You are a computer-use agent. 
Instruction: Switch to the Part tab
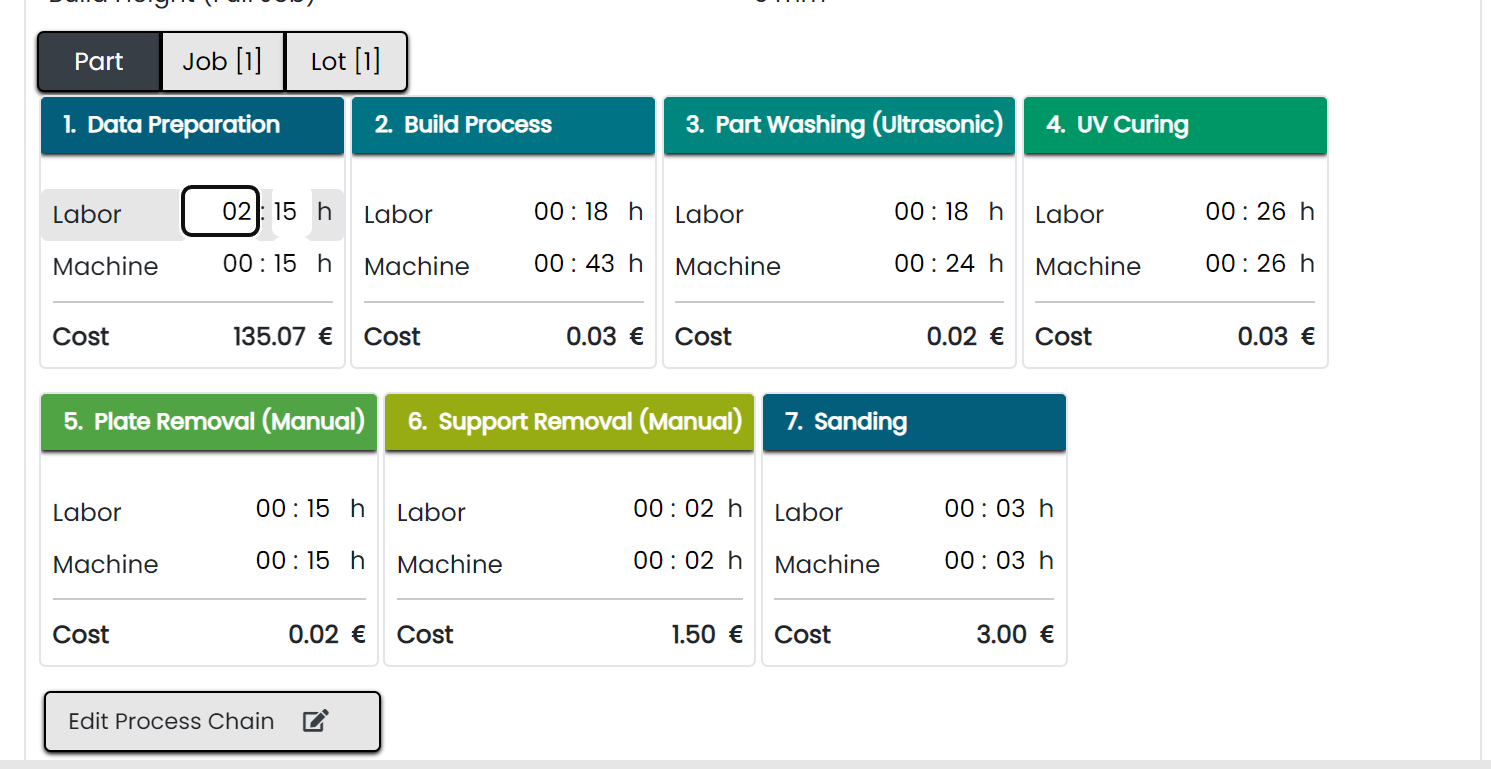(99, 62)
